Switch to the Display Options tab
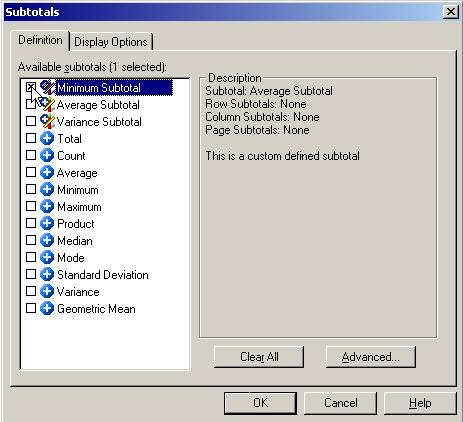463x422 pixels. pyautogui.click(x=111, y=42)
